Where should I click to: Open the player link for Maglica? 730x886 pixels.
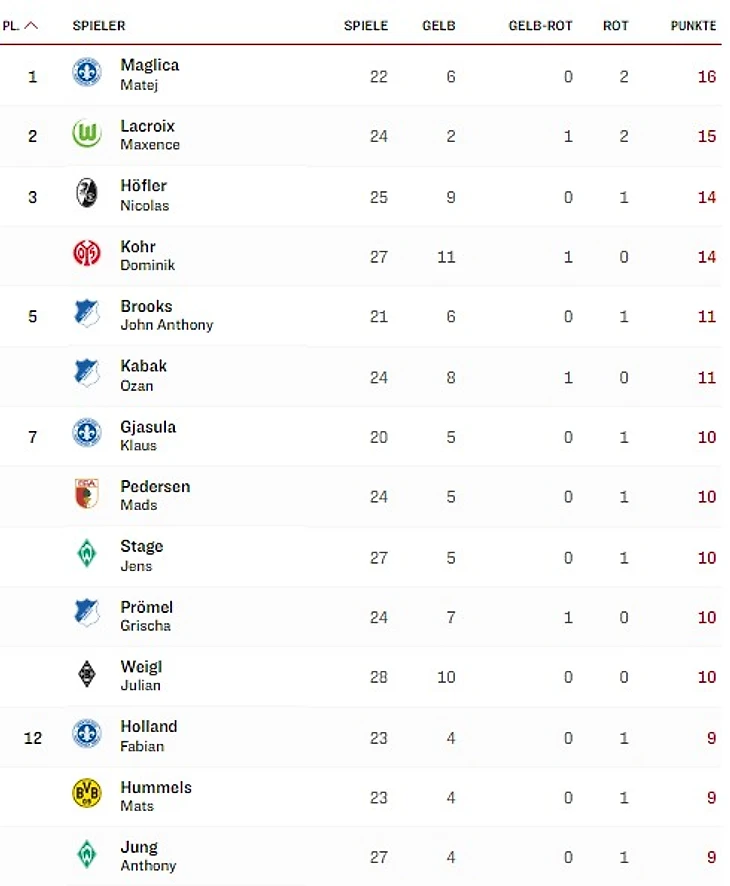click(x=149, y=66)
